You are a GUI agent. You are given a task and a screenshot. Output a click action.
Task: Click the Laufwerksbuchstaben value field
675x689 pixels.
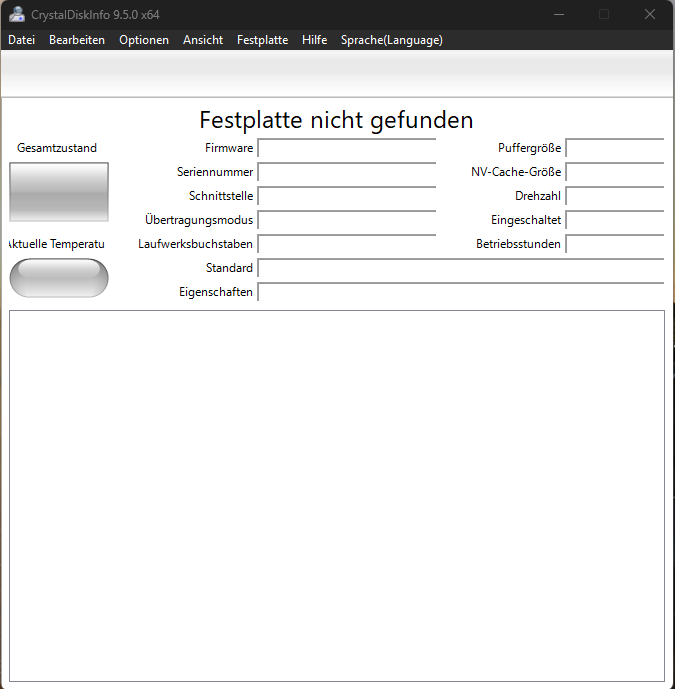[x=347, y=244]
